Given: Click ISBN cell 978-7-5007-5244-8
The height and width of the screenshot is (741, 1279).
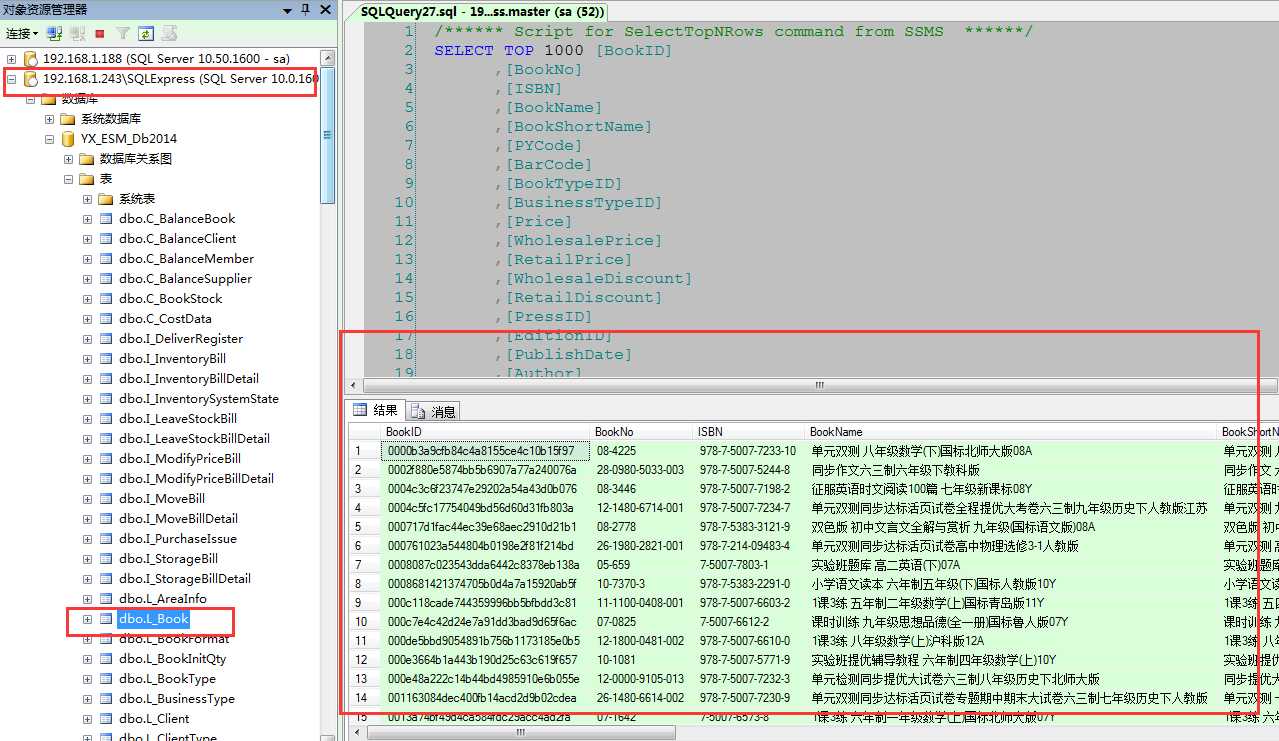Looking at the screenshot, I should click(x=750, y=470).
